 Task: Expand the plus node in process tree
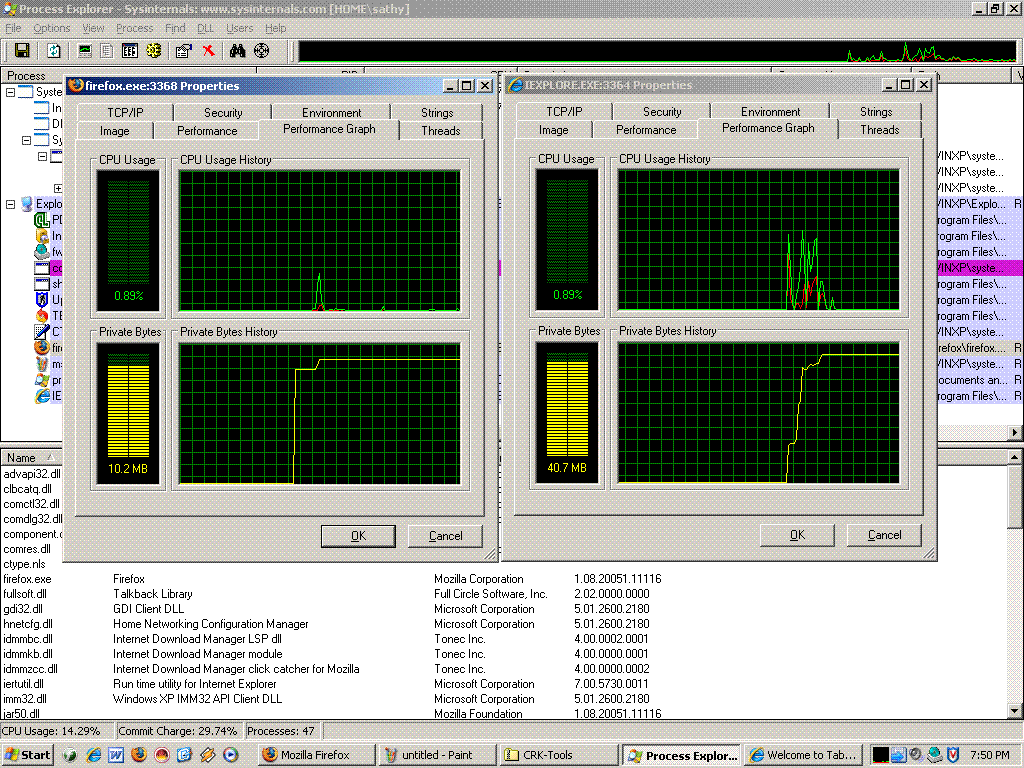58,188
